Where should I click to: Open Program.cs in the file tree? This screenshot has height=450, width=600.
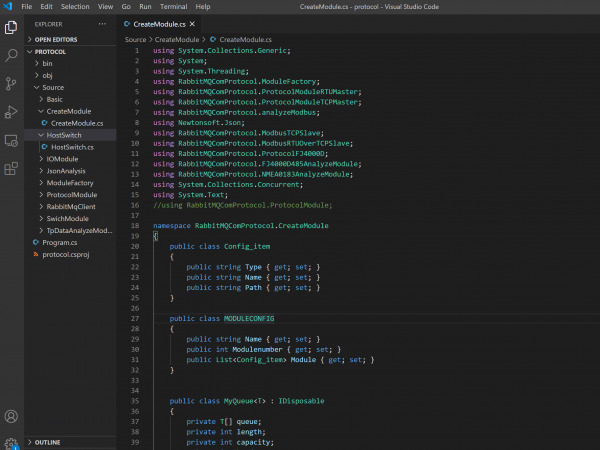(x=59, y=242)
